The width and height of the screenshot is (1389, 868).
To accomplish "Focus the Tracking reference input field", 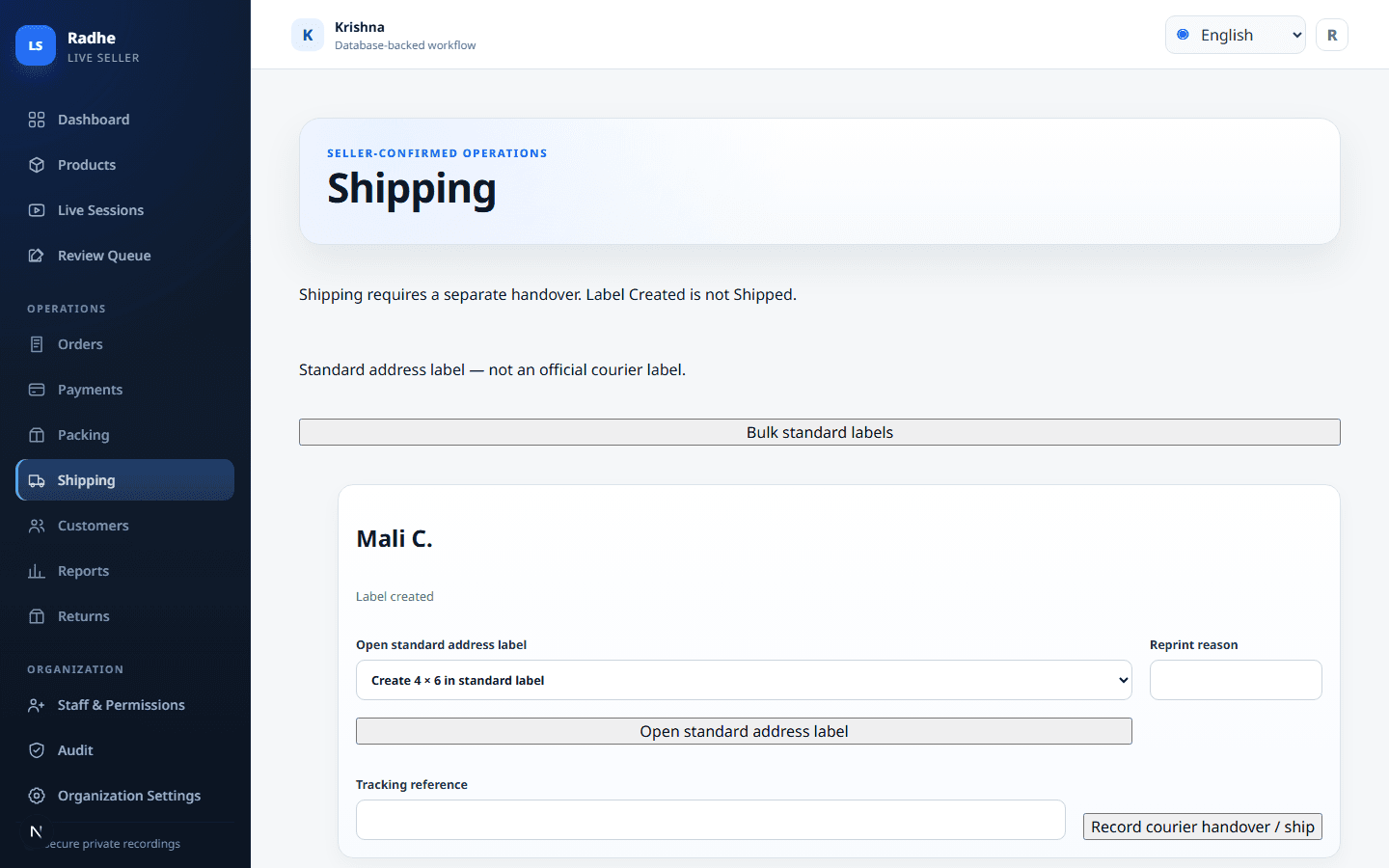I will [711, 820].
